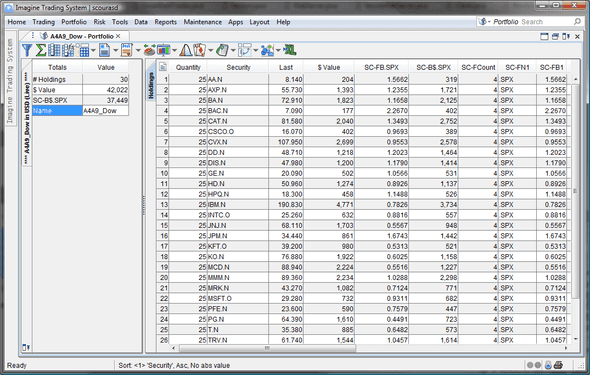Viewport: 590px width, 375px height.
Task: Click the vertical scrollbar down arrow
Action: (x=575, y=339)
